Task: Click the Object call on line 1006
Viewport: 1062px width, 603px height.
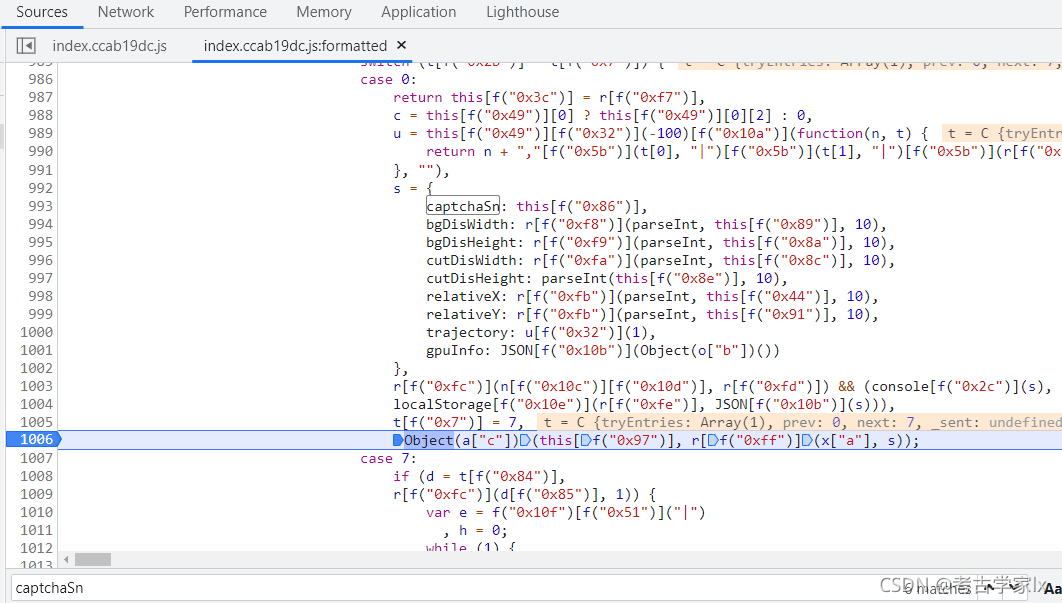Action: pyautogui.click(x=429, y=440)
